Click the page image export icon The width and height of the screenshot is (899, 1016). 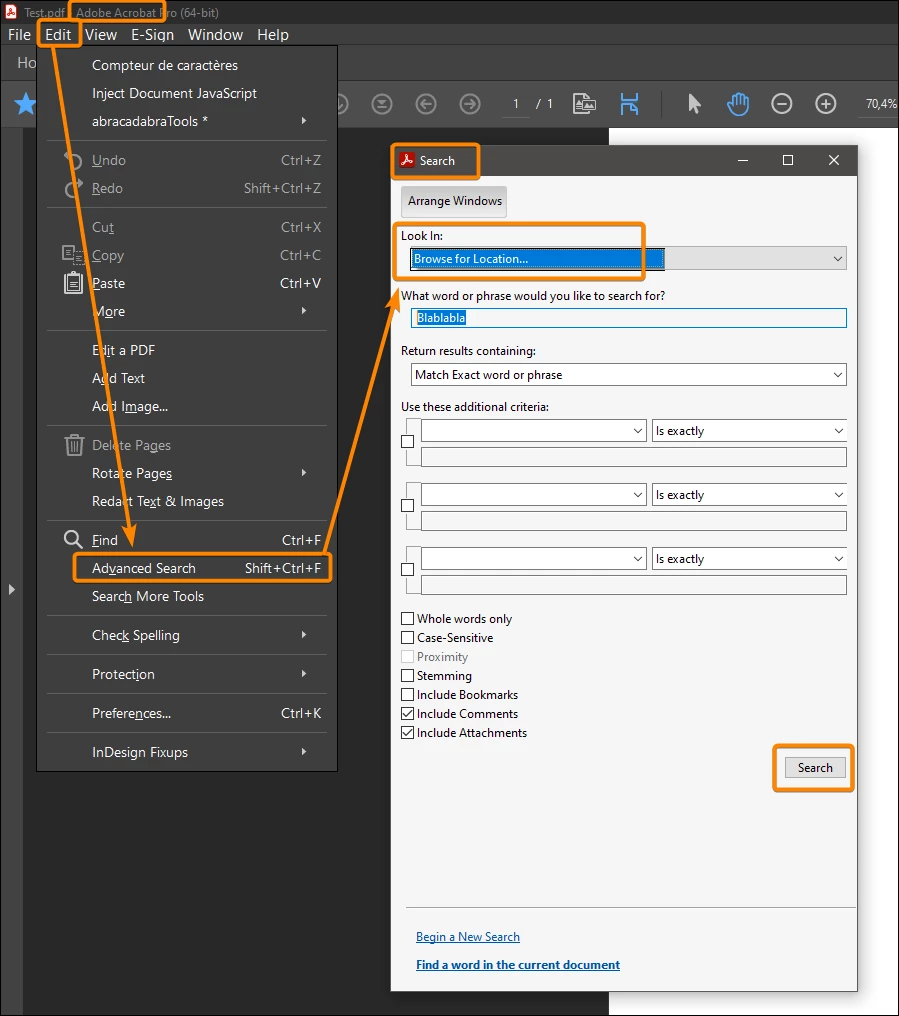coord(584,104)
